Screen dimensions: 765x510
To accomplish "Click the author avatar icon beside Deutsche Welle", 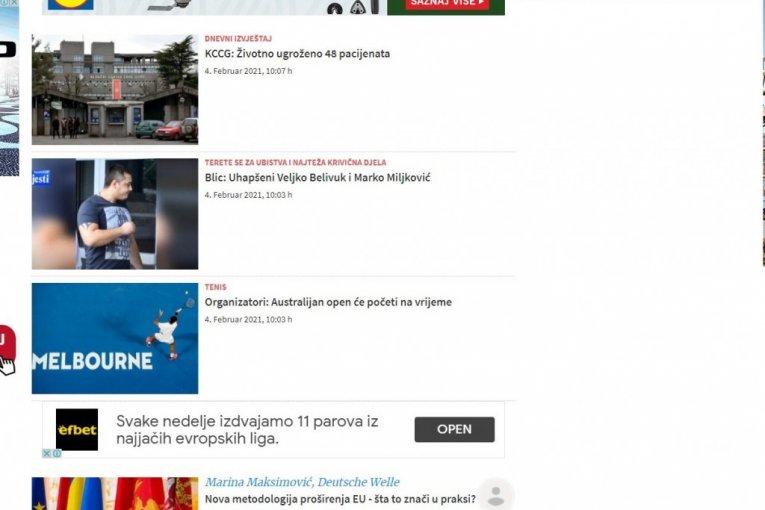I will [x=495, y=494].
